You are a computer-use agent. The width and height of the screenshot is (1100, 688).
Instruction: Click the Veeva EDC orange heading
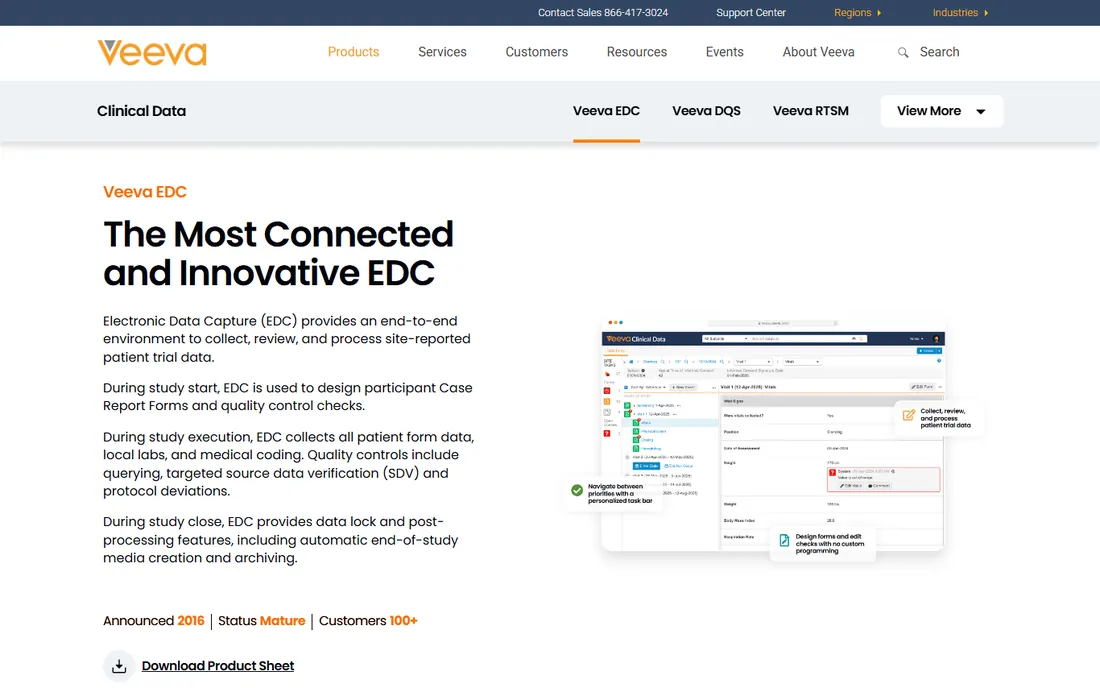click(x=145, y=191)
